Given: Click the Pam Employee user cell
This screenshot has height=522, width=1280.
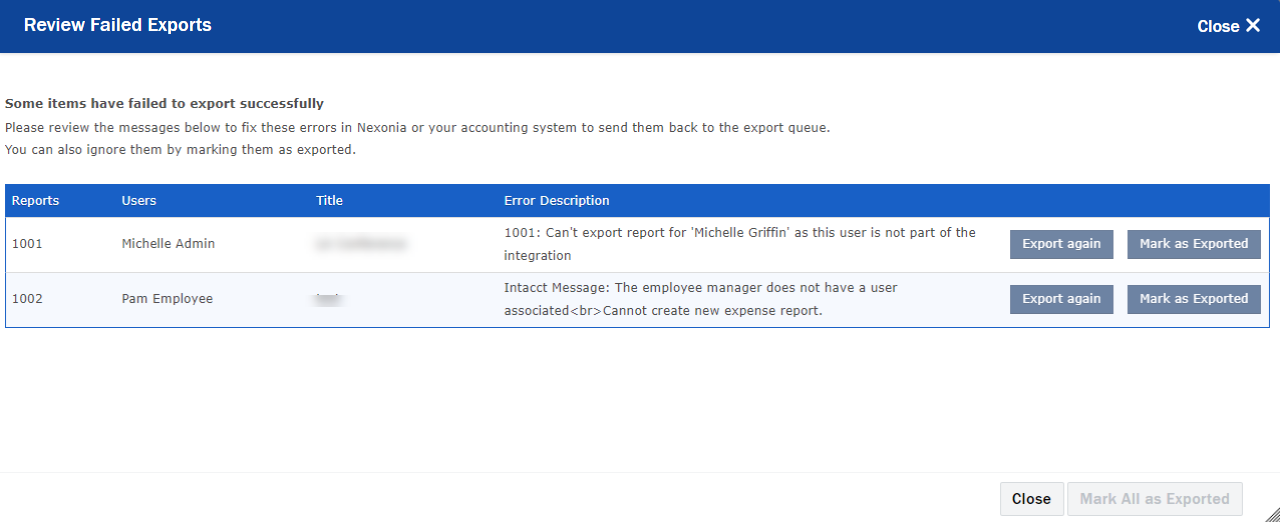Looking at the screenshot, I should click(x=167, y=299).
